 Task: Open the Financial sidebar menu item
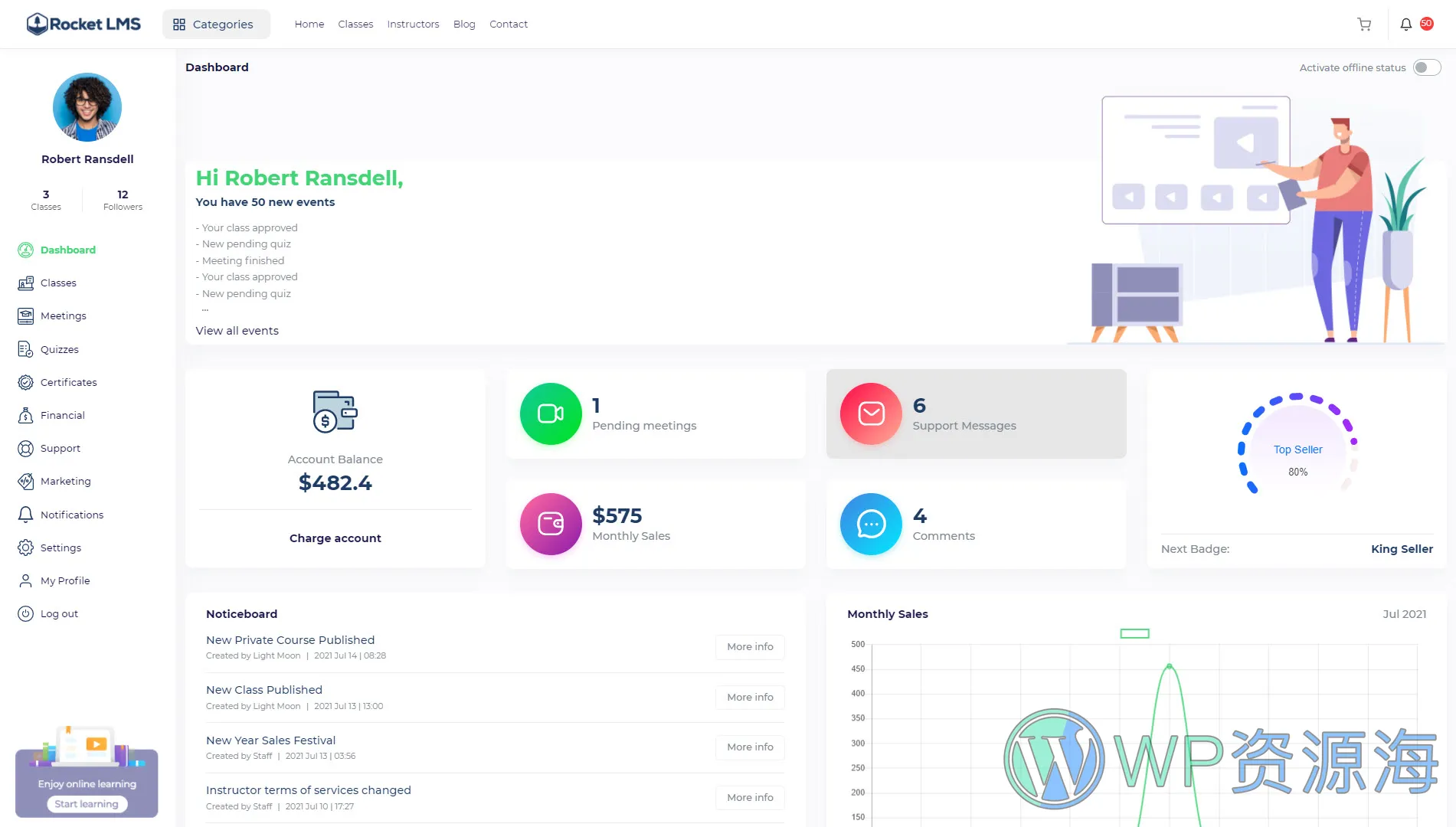pyautogui.click(x=63, y=415)
